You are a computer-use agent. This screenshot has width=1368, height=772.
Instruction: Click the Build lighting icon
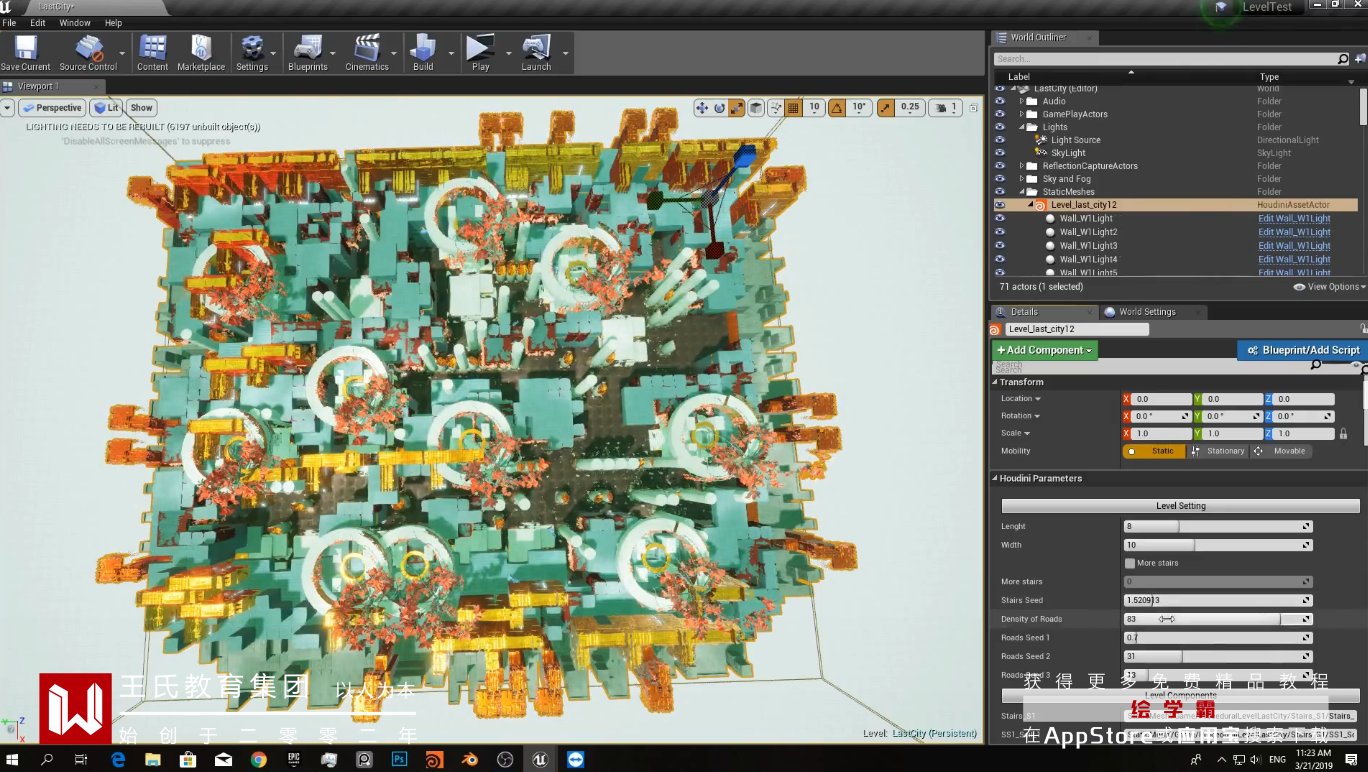[423, 49]
